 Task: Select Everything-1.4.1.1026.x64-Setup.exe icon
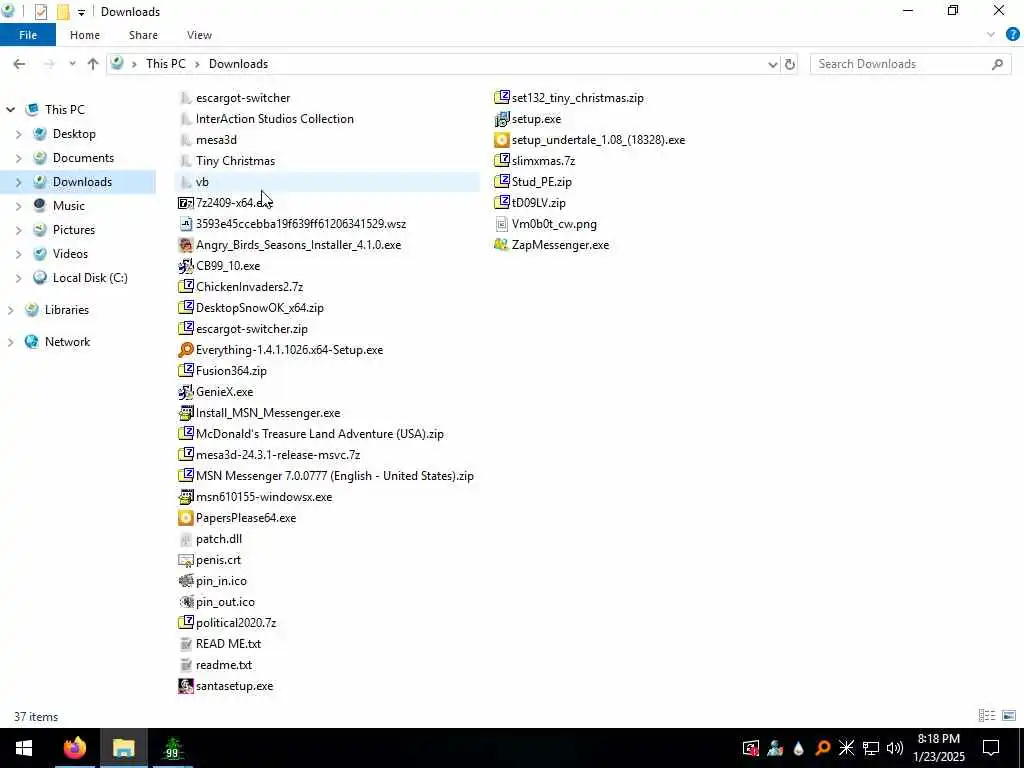pos(185,350)
